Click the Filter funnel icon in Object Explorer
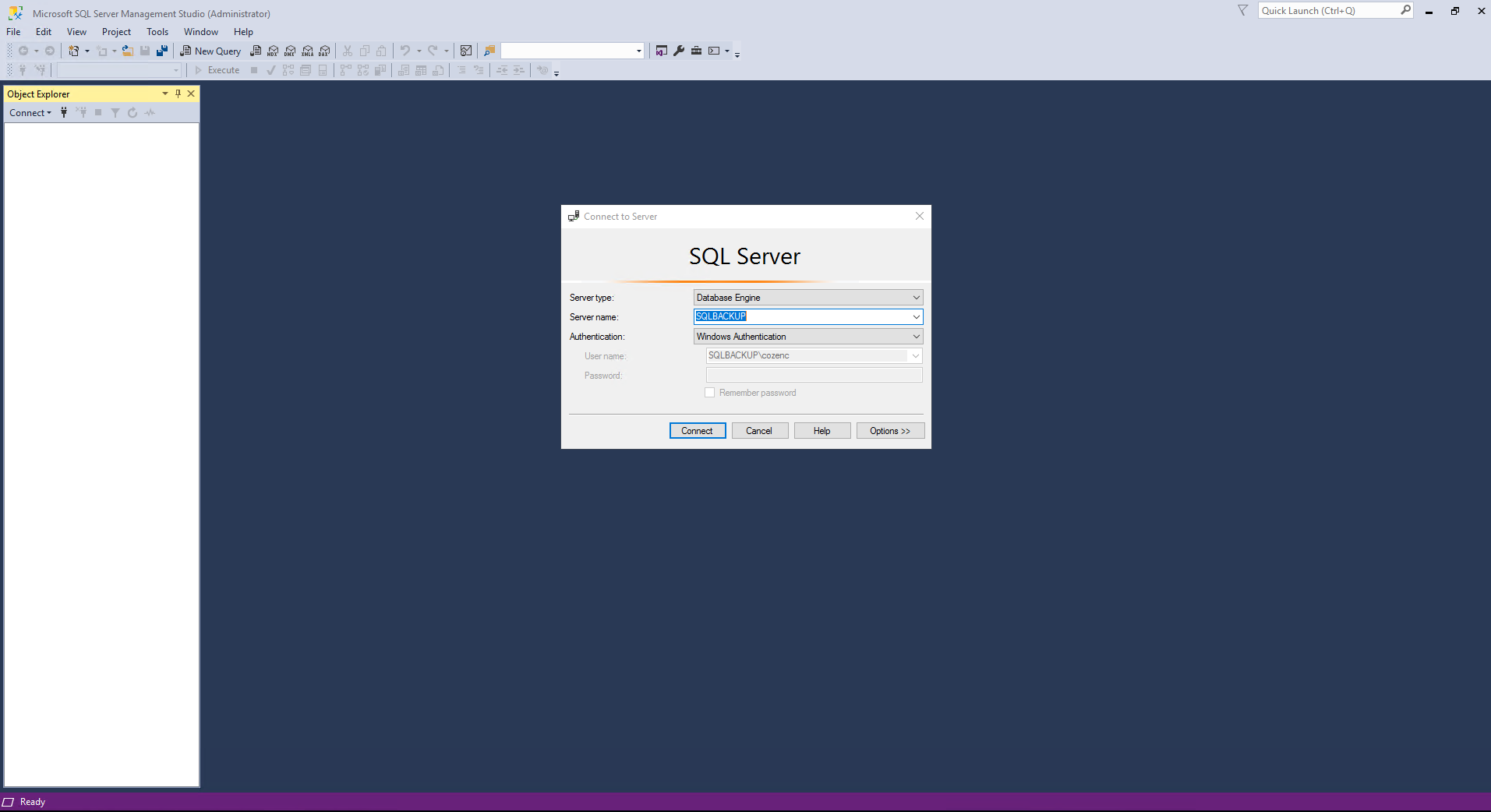The image size is (1491, 812). coord(115,112)
